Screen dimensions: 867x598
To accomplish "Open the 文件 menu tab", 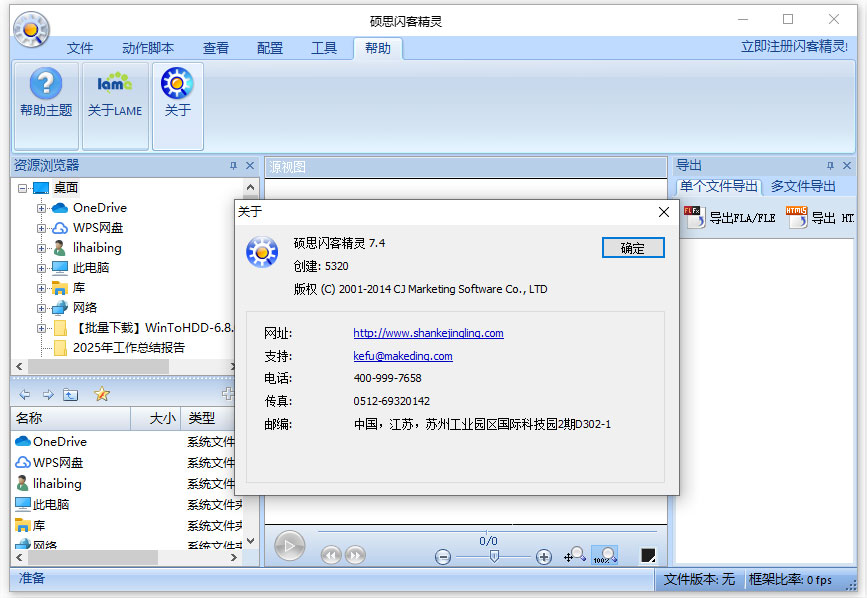I will pyautogui.click(x=80, y=49).
